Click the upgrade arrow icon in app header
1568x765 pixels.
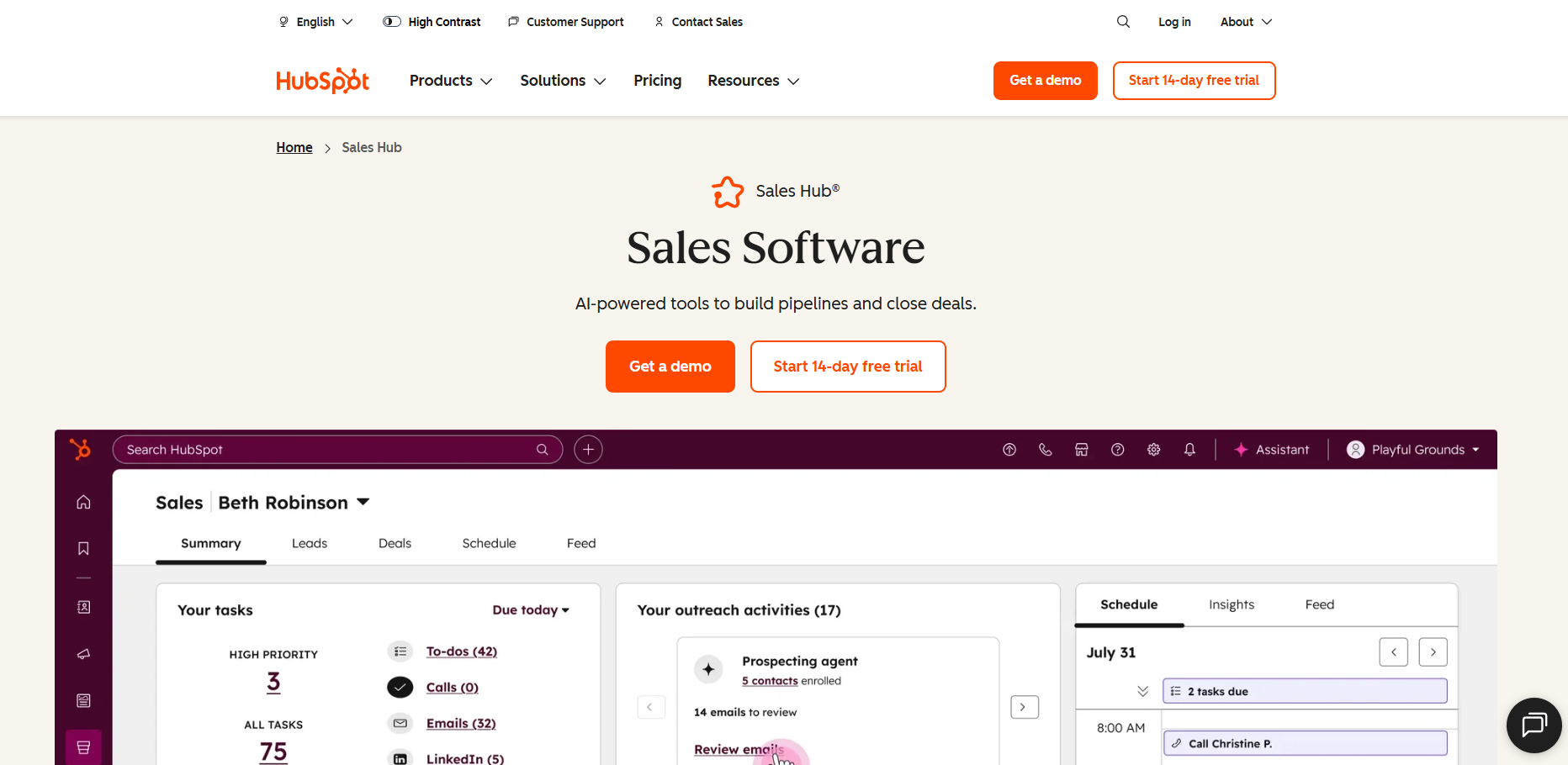coord(1009,450)
